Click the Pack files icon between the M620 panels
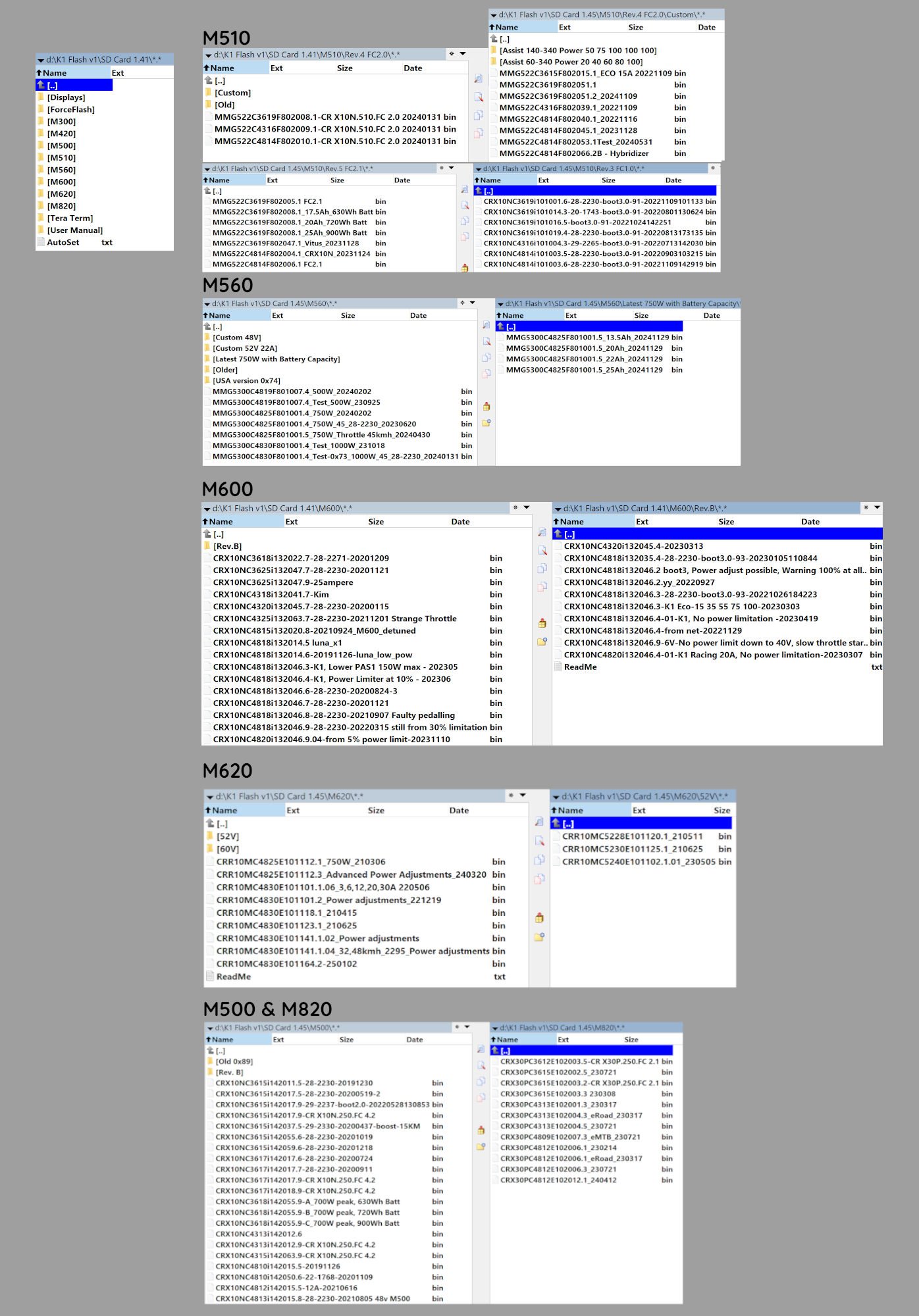 (x=539, y=918)
